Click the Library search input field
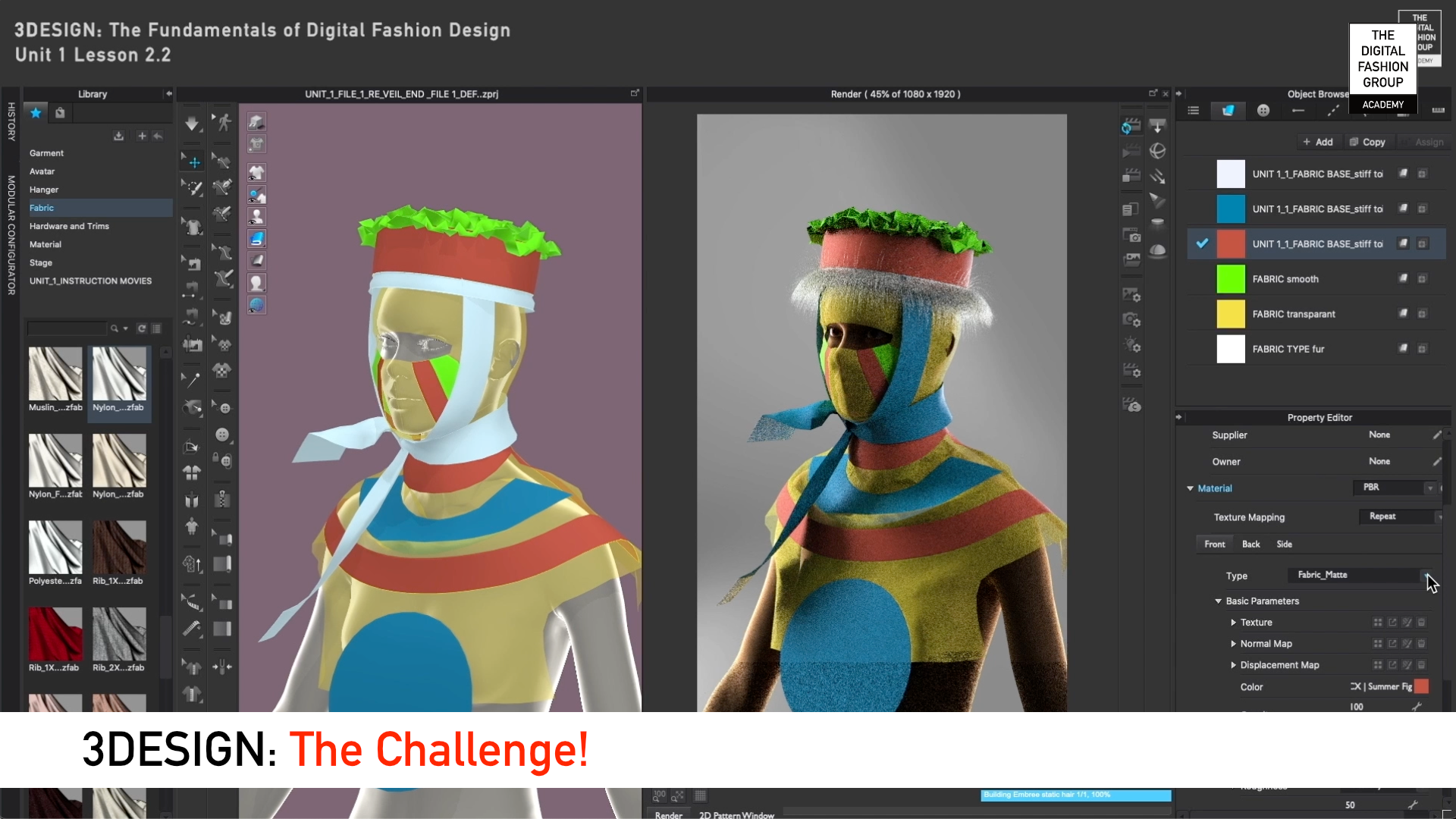The image size is (1456, 819). [67, 328]
